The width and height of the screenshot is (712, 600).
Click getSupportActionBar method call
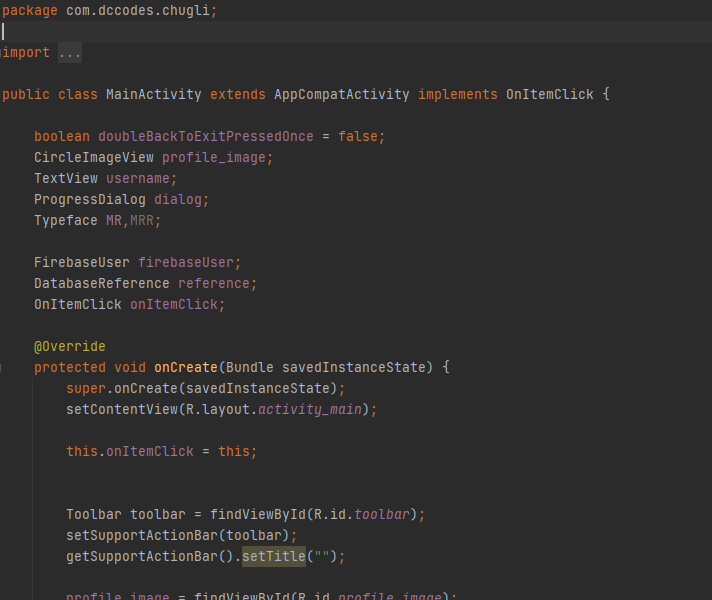(142, 556)
